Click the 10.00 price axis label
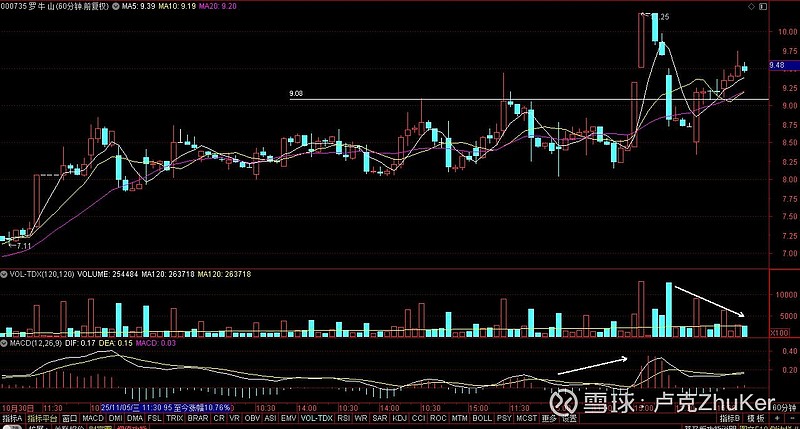Image resolution: width=800 pixels, height=429 pixels. tap(788, 32)
